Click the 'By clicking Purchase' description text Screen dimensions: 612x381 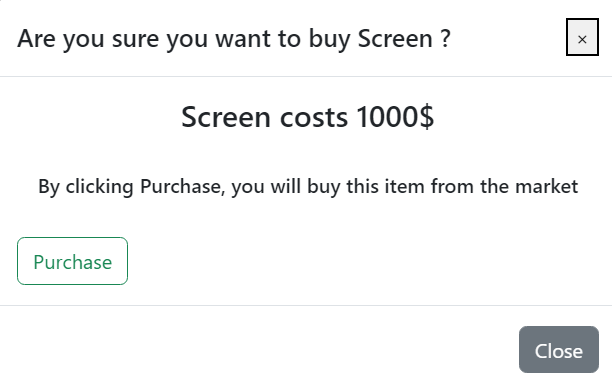(308, 186)
